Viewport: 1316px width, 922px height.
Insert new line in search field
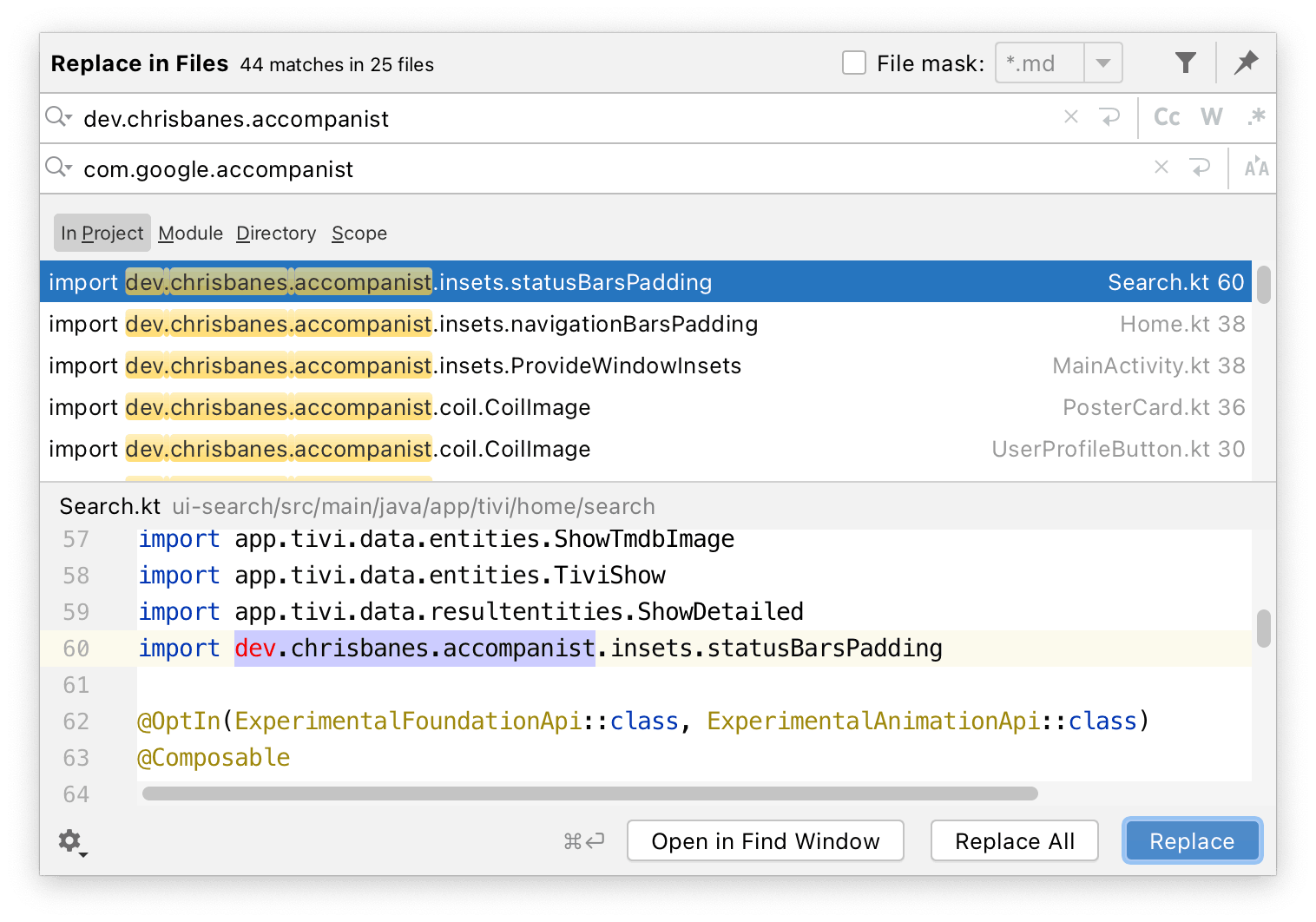pyautogui.click(x=1109, y=117)
